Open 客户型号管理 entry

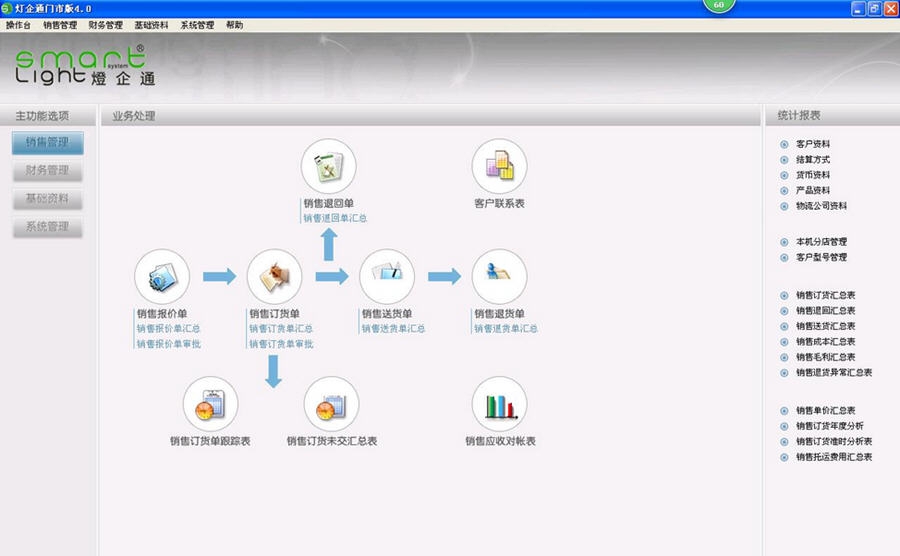tap(821, 258)
